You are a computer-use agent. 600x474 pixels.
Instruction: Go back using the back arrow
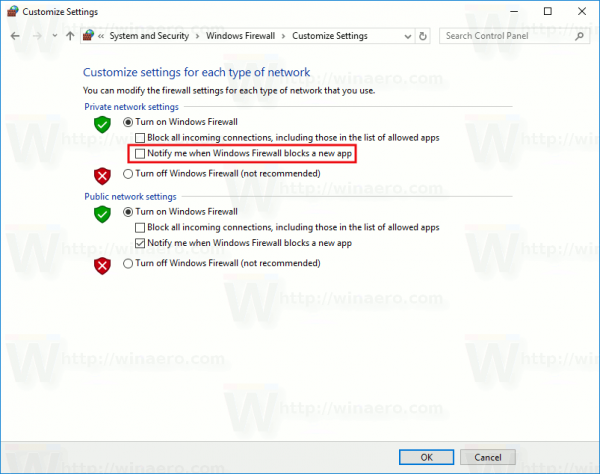(15, 36)
